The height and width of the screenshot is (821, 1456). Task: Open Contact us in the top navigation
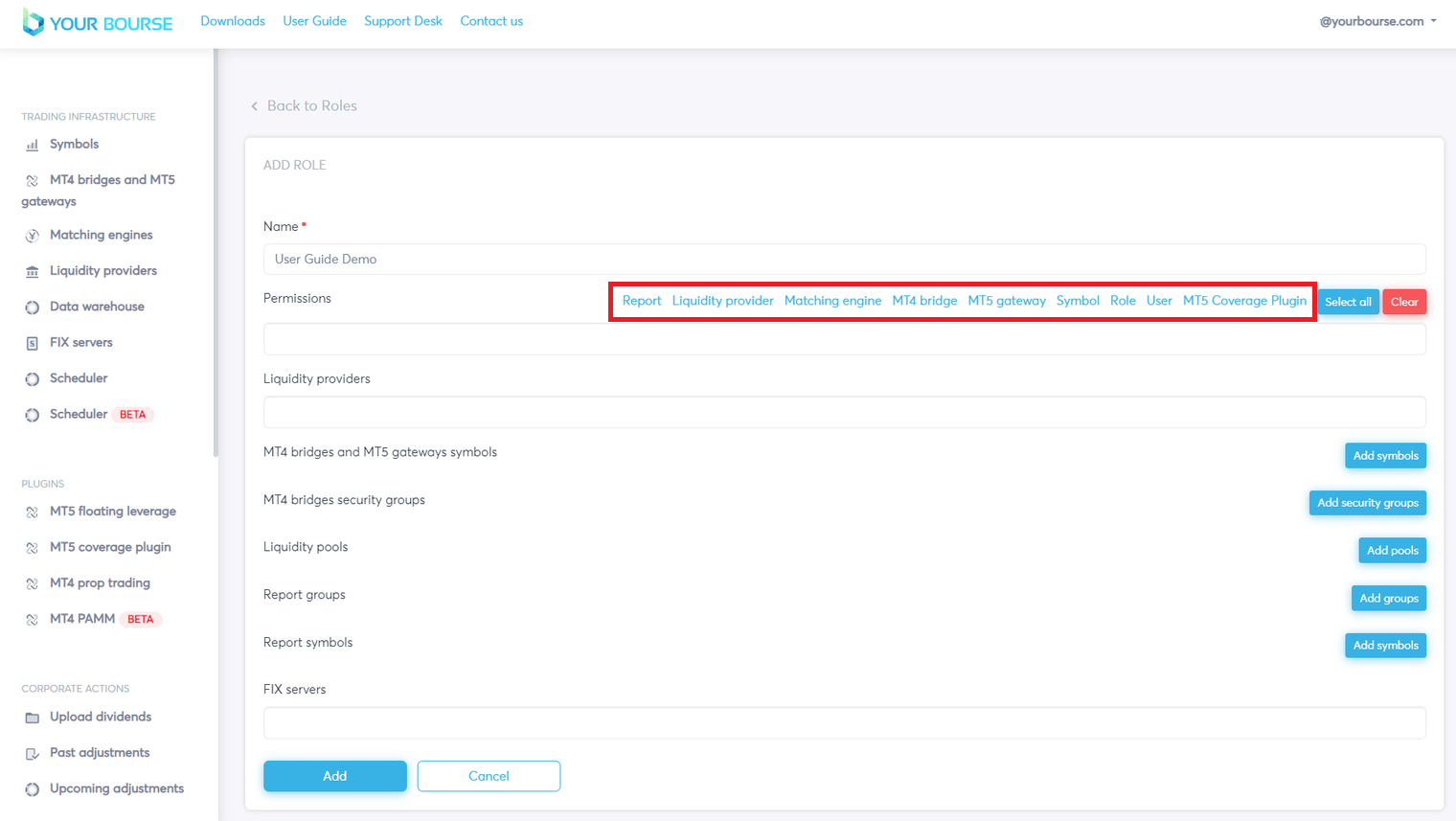491,21
